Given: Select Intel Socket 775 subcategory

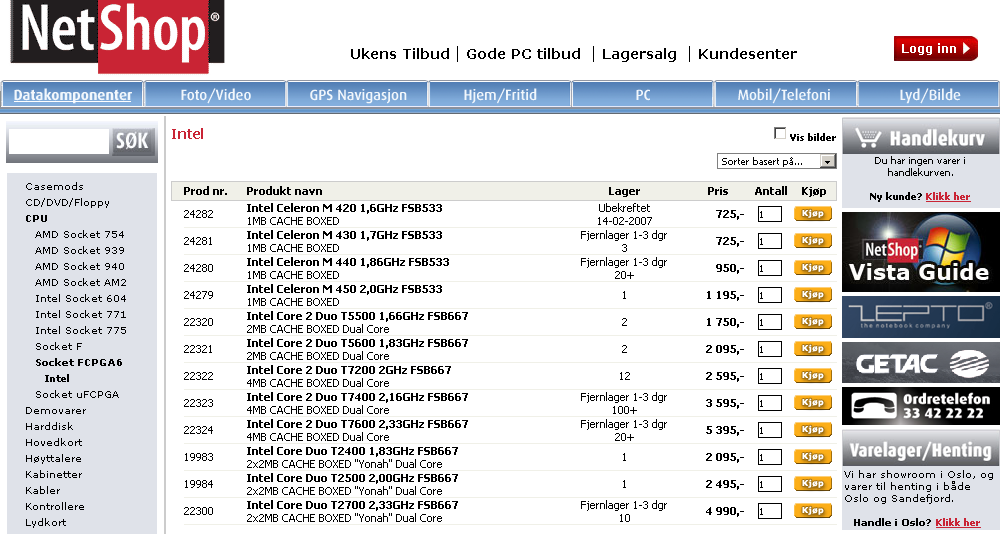Looking at the screenshot, I should coord(81,330).
